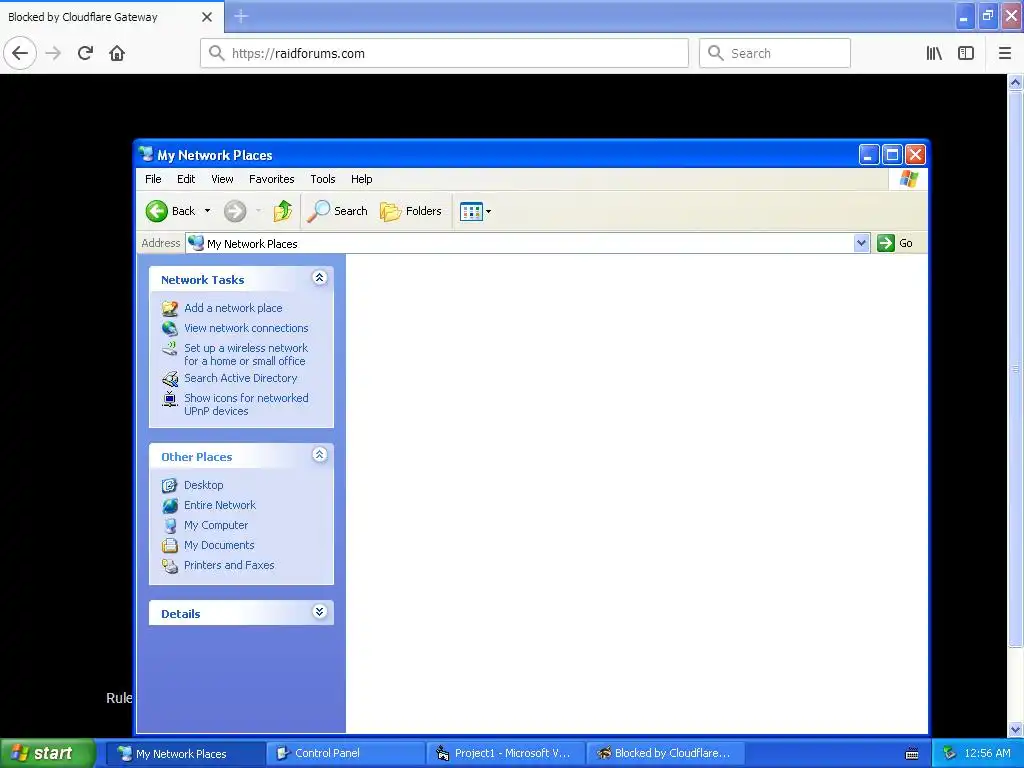Open the Help menu
This screenshot has width=1024, height=768.
click(x=361, y=179)
